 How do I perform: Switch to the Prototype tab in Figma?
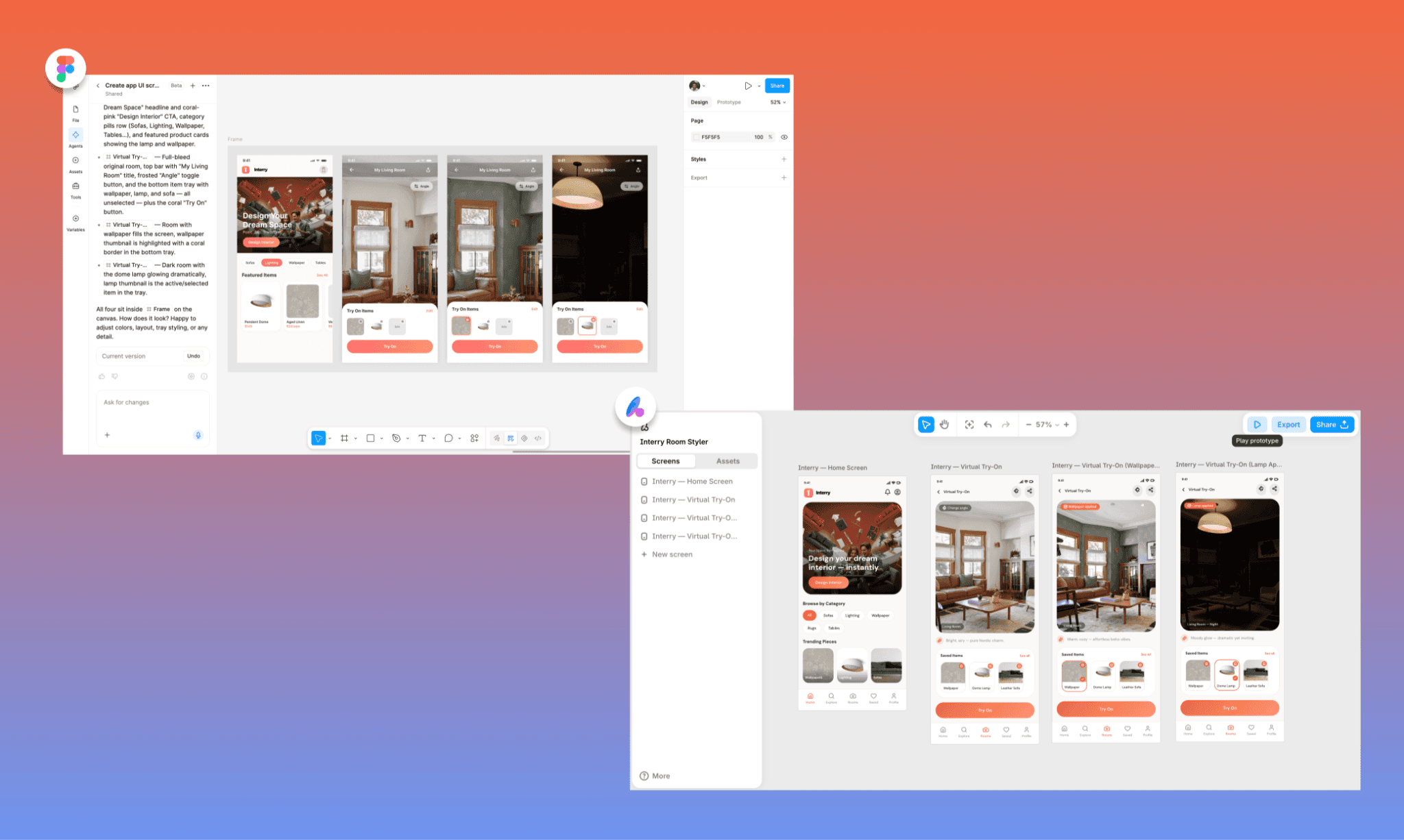729,102
